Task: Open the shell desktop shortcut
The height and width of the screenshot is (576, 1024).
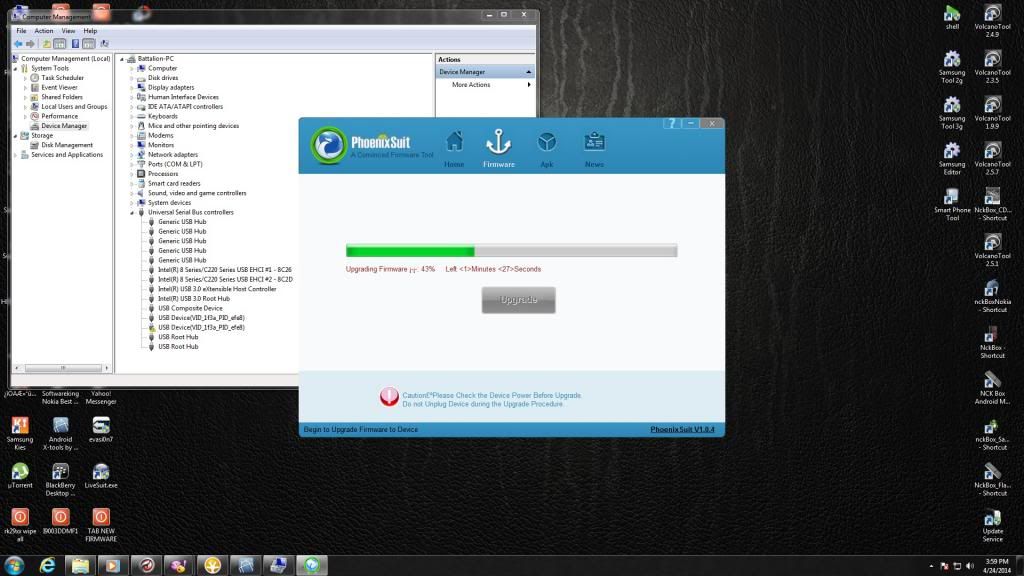Action: (x=952, y=18)
